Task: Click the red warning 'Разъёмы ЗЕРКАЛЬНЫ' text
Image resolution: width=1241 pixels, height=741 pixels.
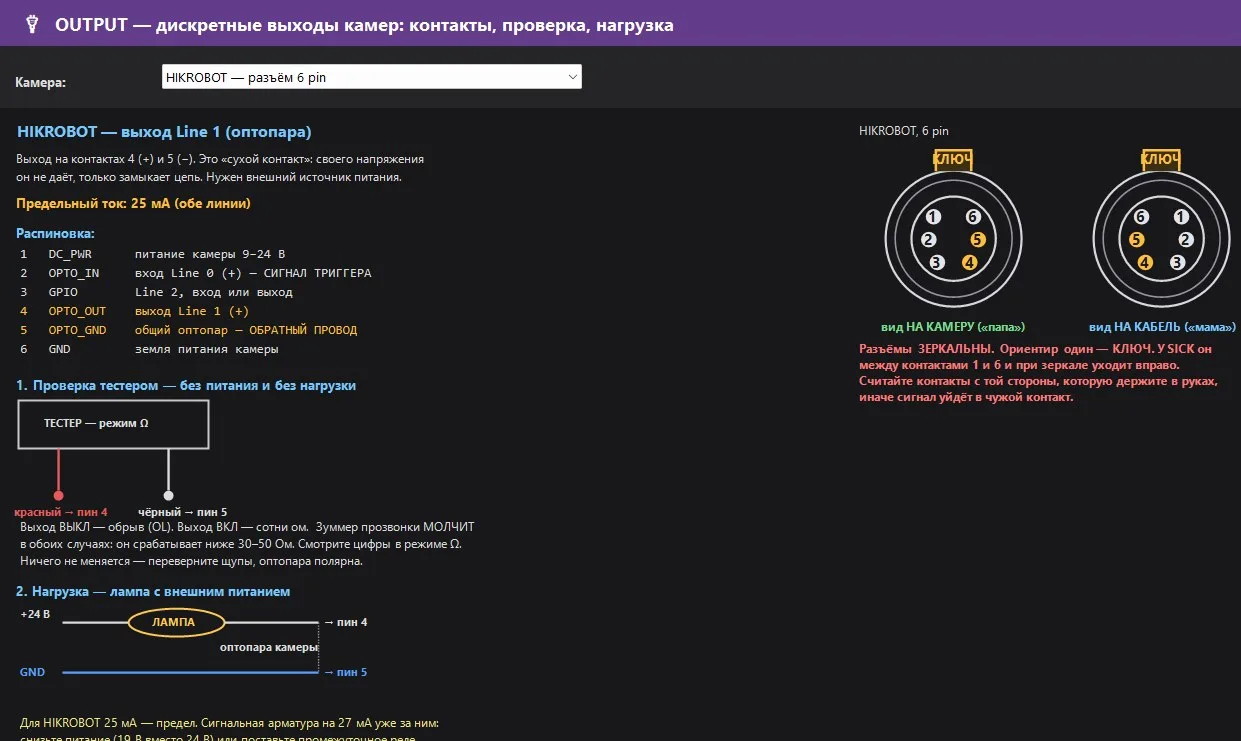Action: point(1039,373)
